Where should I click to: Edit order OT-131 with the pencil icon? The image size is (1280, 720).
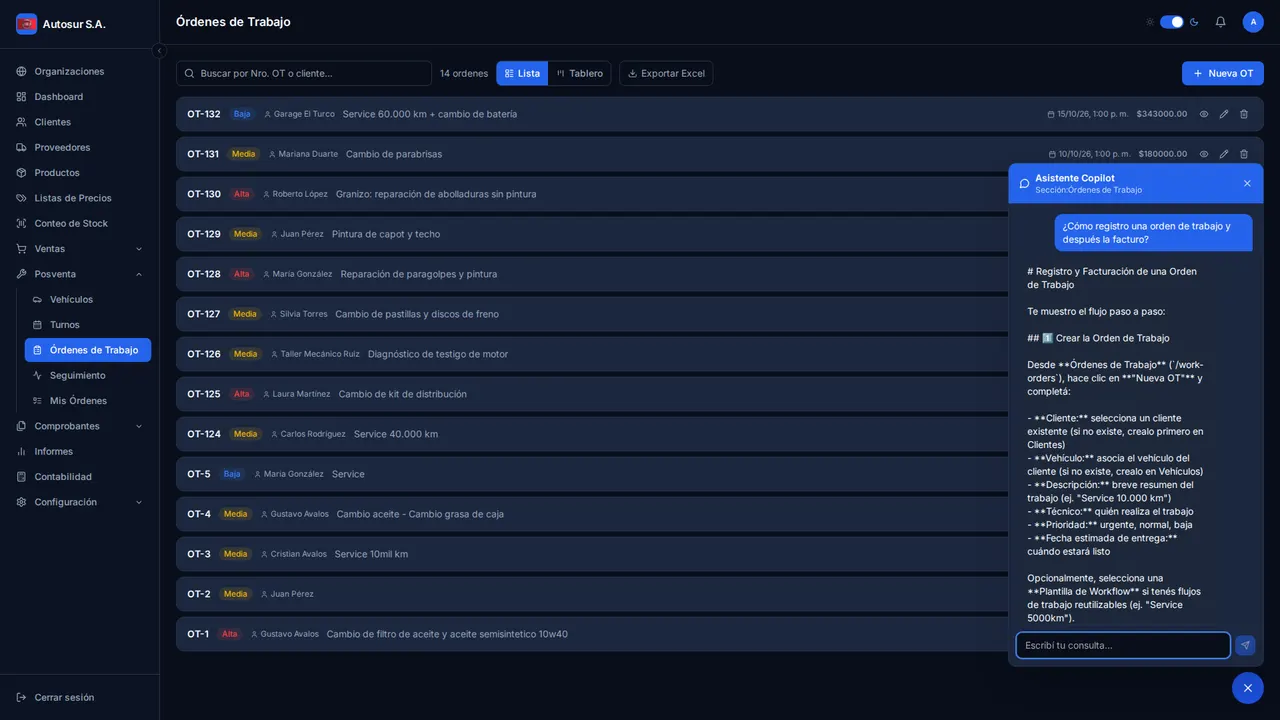[1224, 154]
